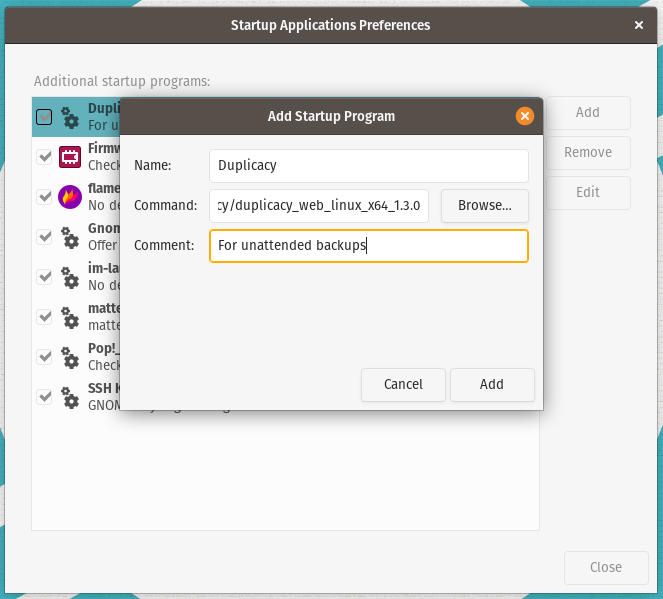This screenshot has height=599, width=663.
Task: Confirm with the dialog's Add button
Action: (492, 384)
